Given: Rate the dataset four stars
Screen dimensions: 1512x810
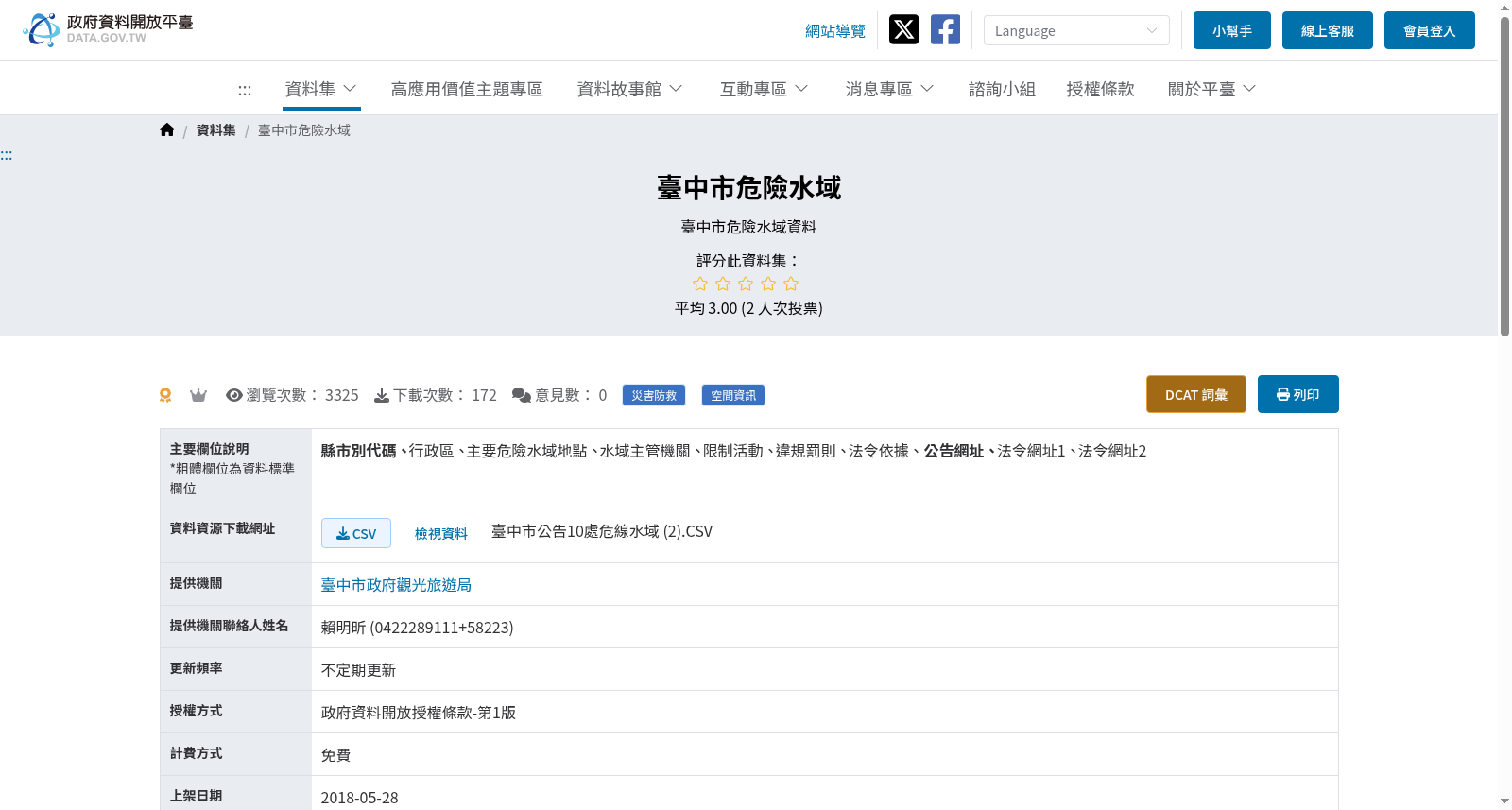Looking at the screenshot, I should pyautogui.click(x=768, y=284).
